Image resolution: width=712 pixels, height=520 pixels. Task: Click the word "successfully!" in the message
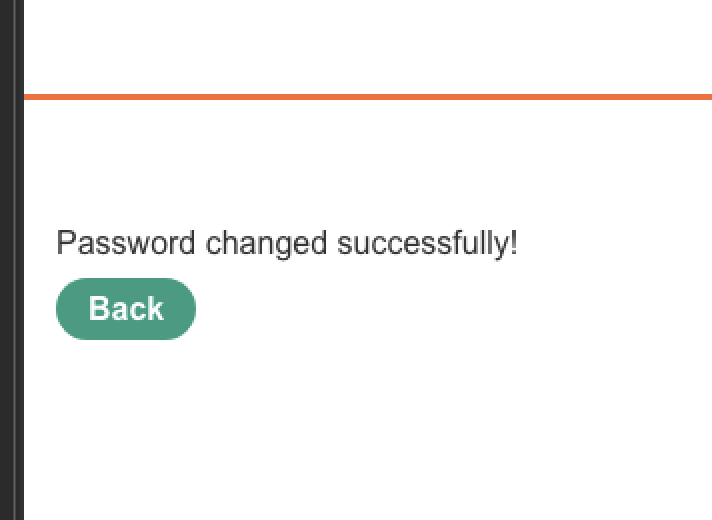coord(427,243)
